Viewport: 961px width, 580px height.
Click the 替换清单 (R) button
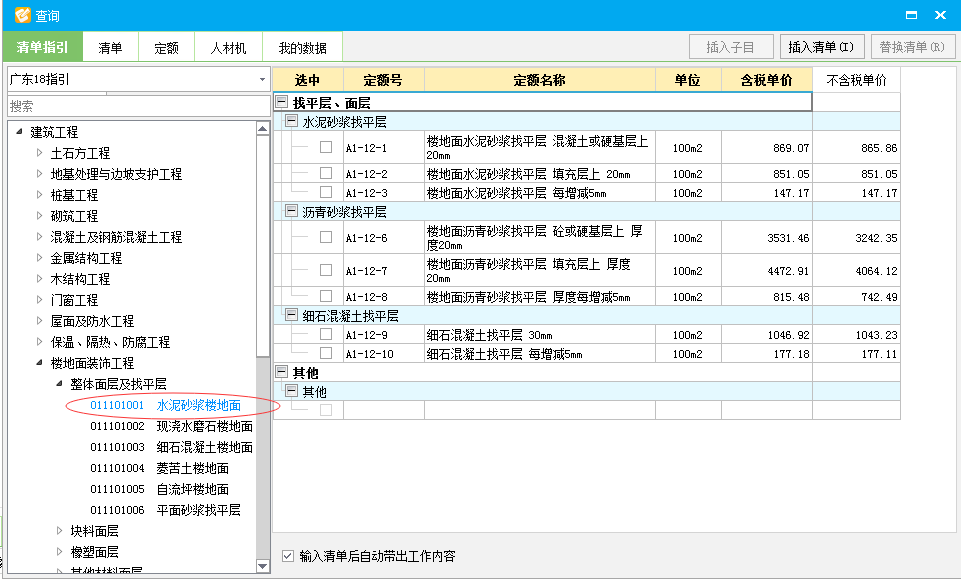click(912, 47)
